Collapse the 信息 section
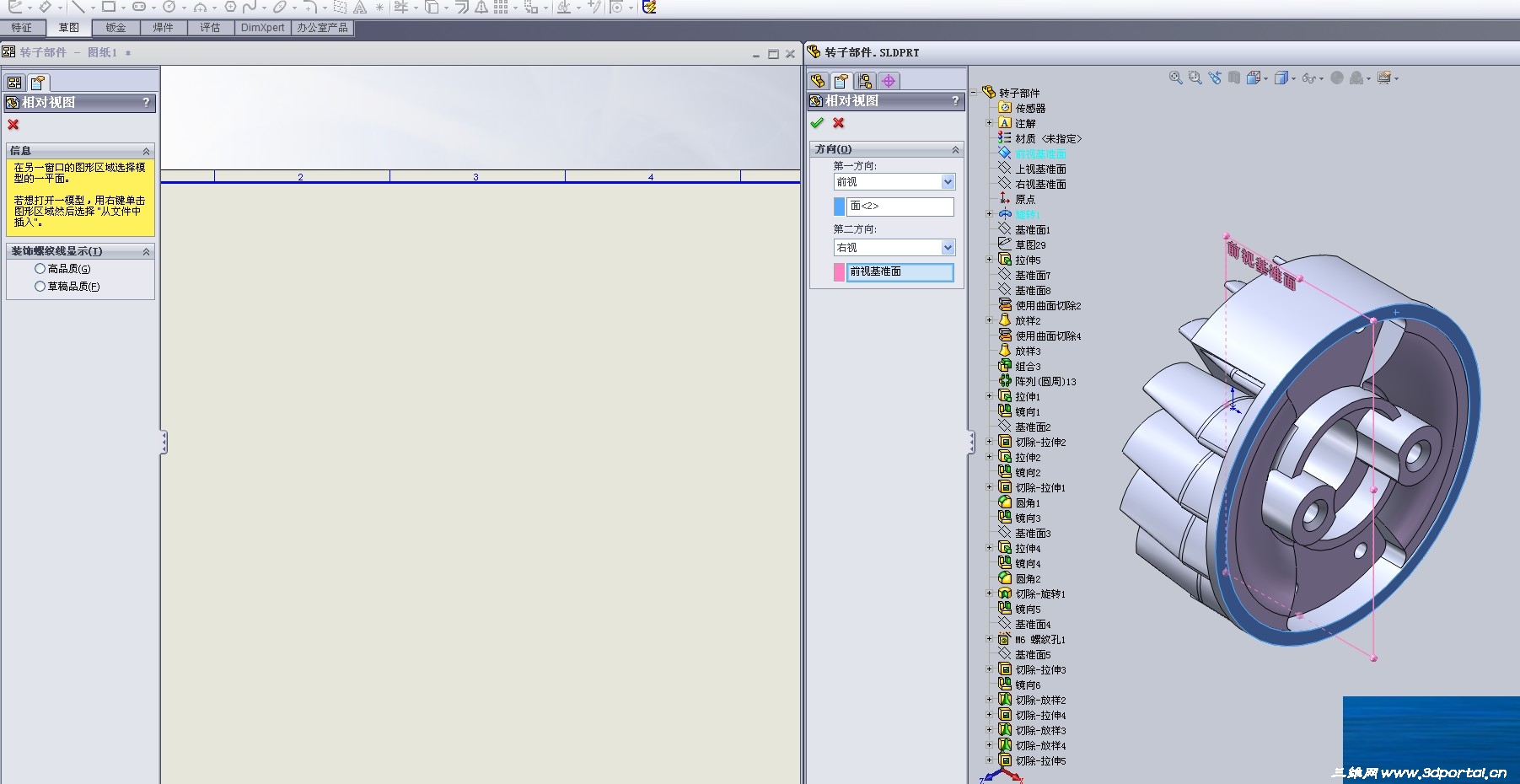Image resolution: width=1520 pixels, height=784 pixels. [x=146, y=151]
